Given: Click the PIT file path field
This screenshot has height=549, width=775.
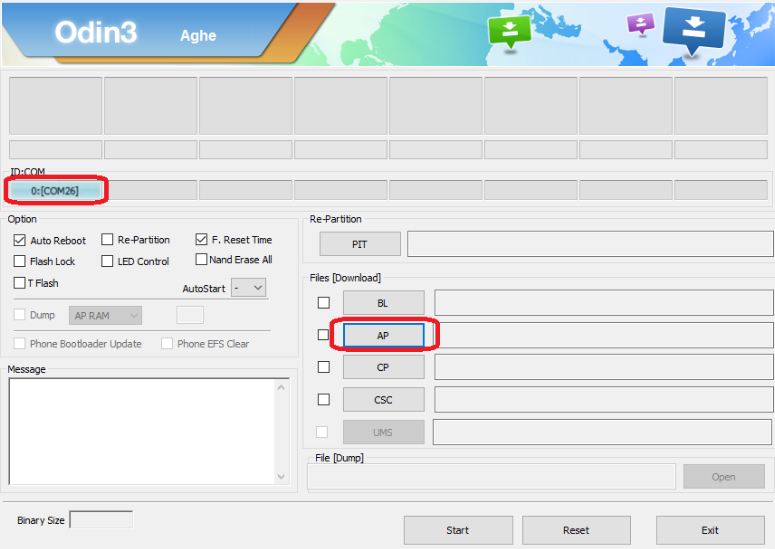Looking at the screenshot, I should 590,244.
